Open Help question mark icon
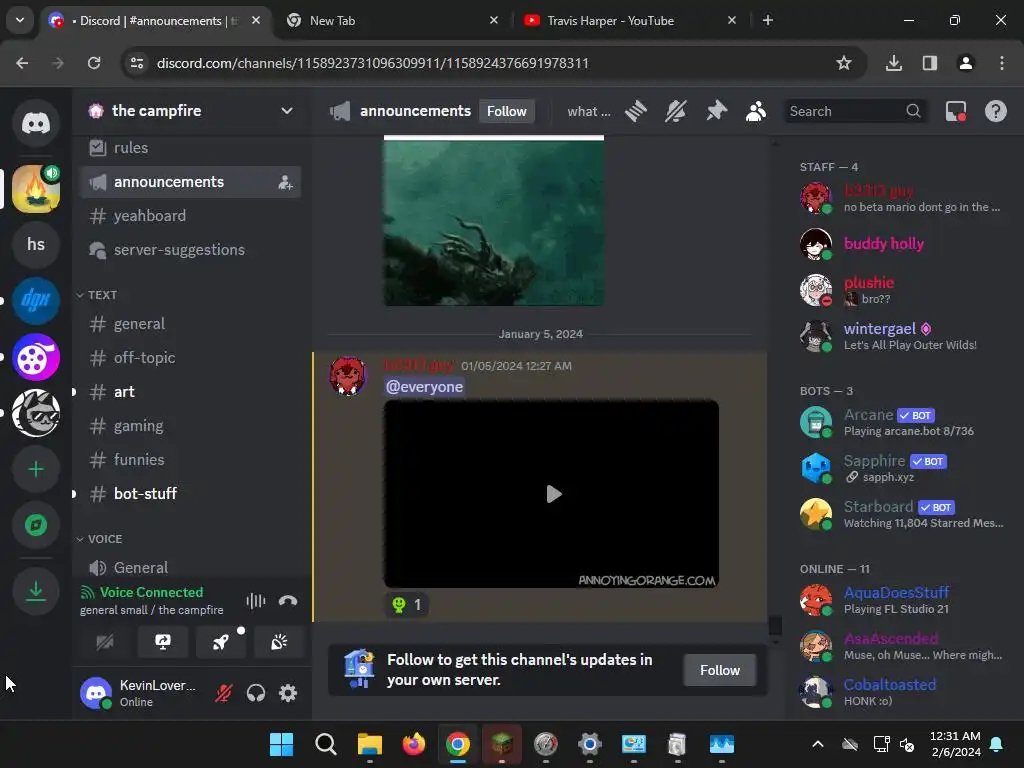Screen dimensions: 1024x768 click(995, 111)
